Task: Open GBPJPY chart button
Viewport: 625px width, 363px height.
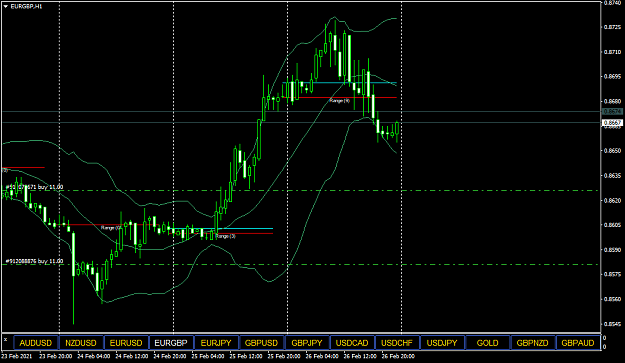Action: click(x=307, y=343)
